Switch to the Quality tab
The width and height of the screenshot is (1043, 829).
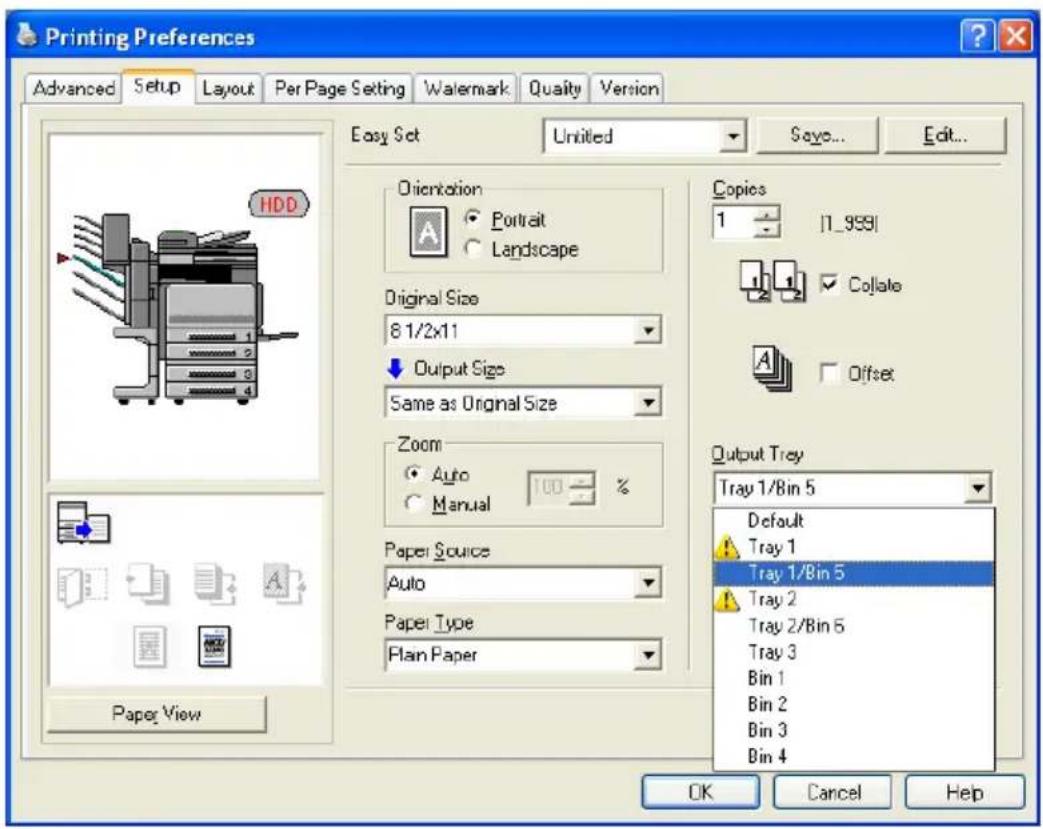[x=555, y=88]
